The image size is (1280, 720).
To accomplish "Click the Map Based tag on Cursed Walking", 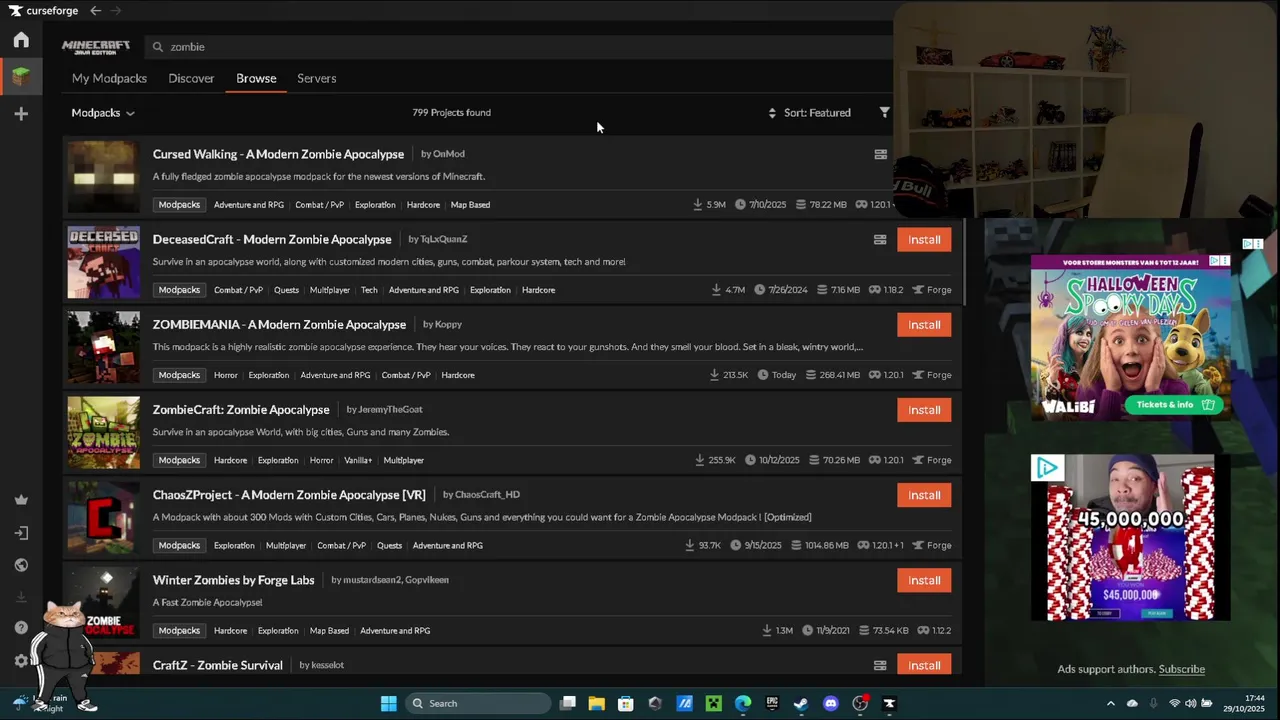I will (x=470, y=205).
